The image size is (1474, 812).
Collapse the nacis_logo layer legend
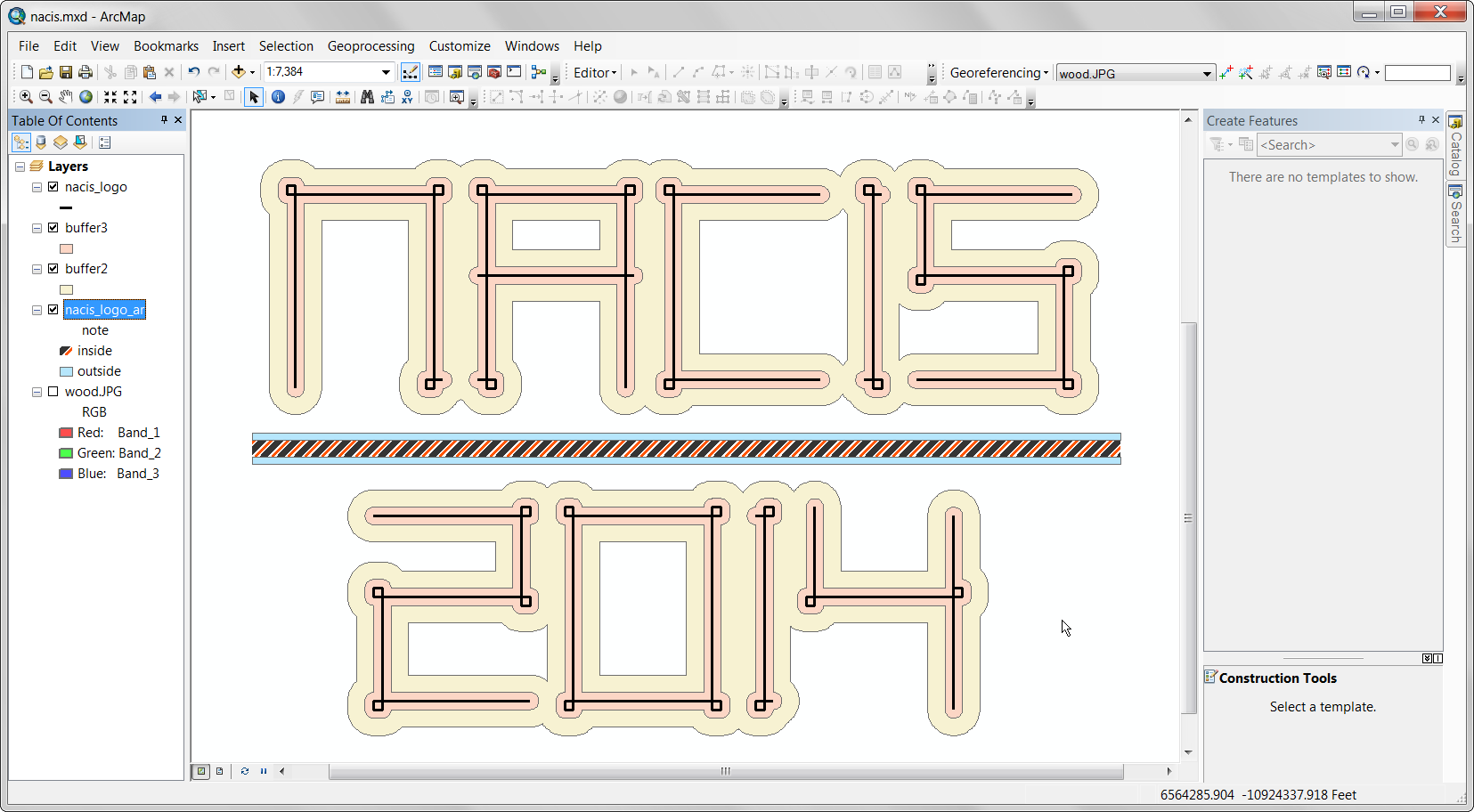(37, 187)
